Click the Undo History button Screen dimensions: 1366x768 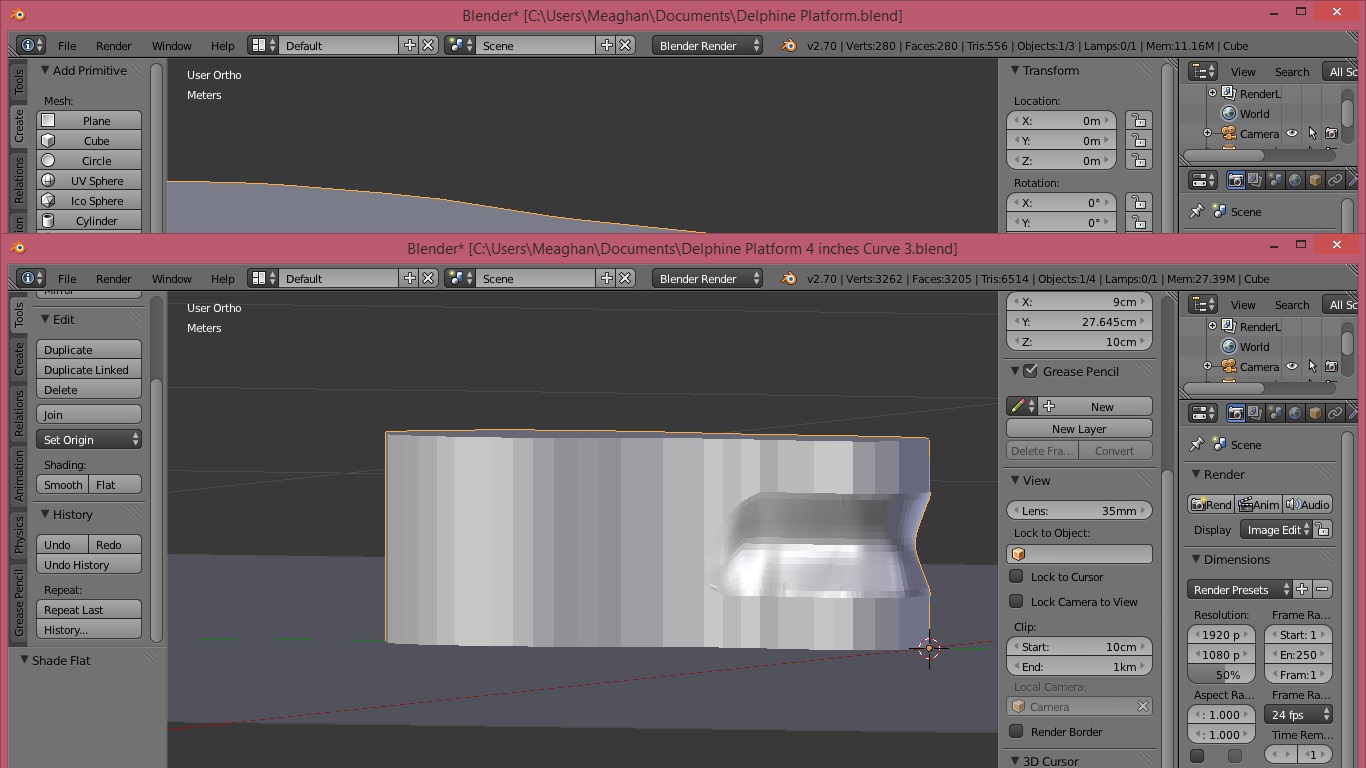click(x=89, y=565)
